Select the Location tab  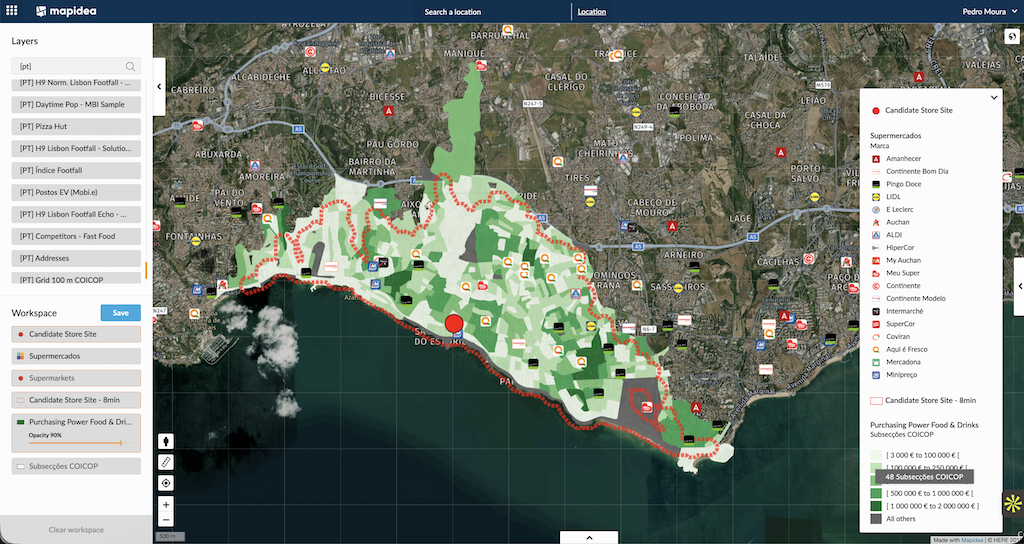[x=592, y=12]
